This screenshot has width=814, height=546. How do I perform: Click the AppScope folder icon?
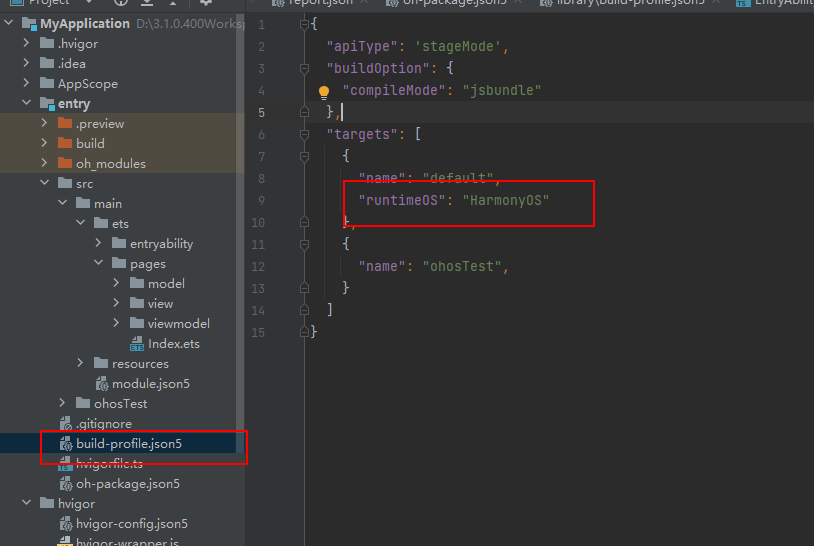[x=47, y=83]
